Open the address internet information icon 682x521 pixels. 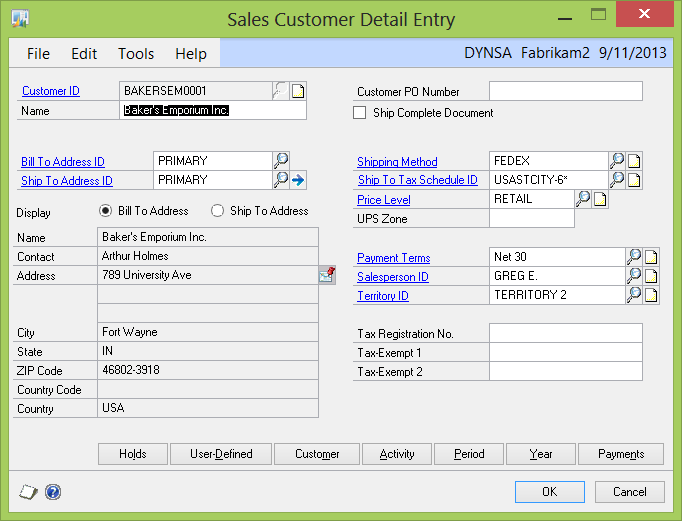[327, 275]
